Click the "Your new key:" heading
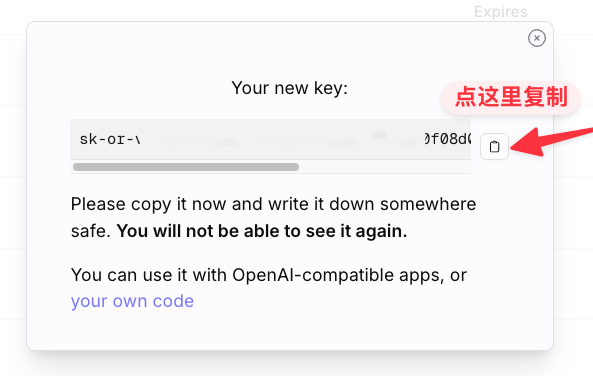The width and height of the screenshot is (593, 376). pyautogui.click(x=289, y=88)
